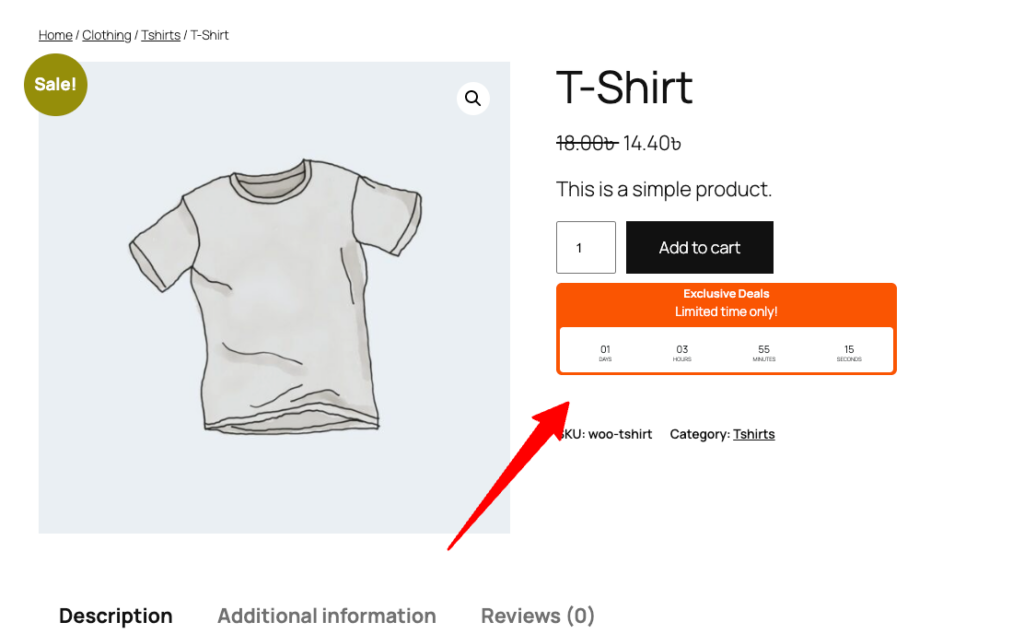This screenshot has width=1024, height=634.
Task: Click the Add to cart button
Action: pos(699,247)
